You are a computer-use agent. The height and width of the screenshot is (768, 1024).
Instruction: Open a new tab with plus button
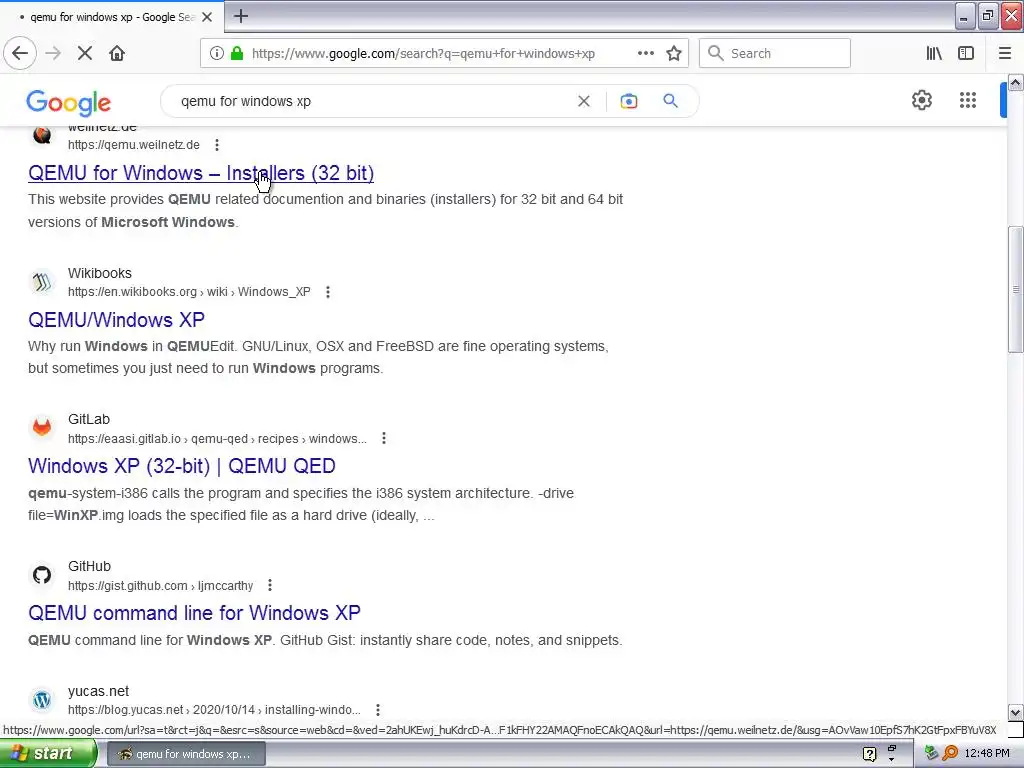(241, 16)
